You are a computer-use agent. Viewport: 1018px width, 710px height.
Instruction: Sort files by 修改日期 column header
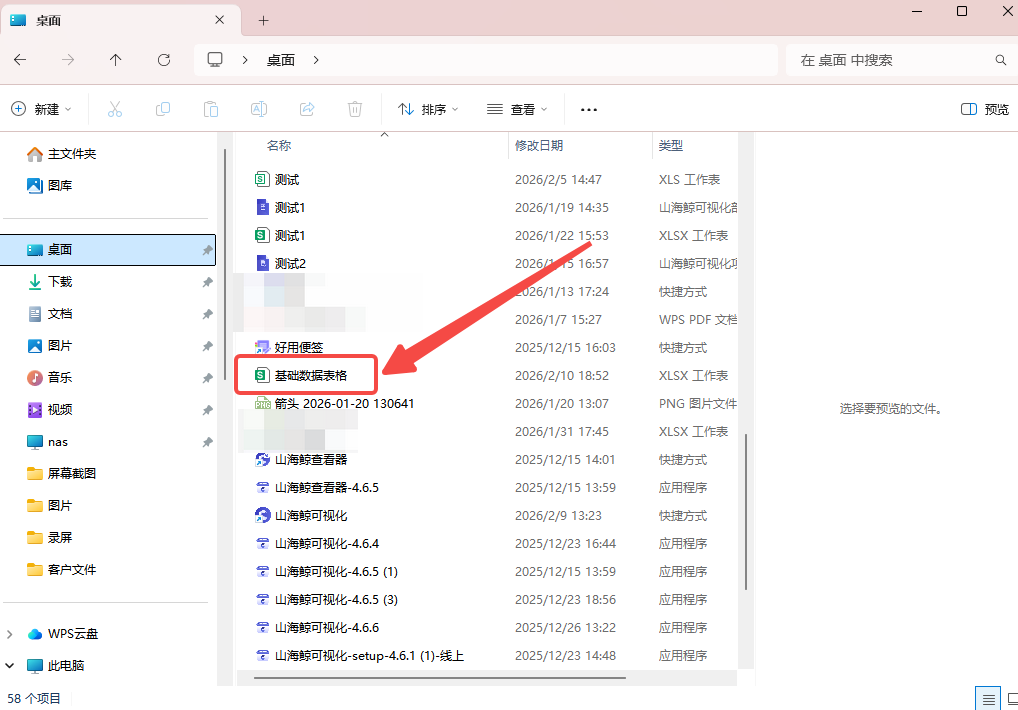pyautogui.click(x=539, y=146)
